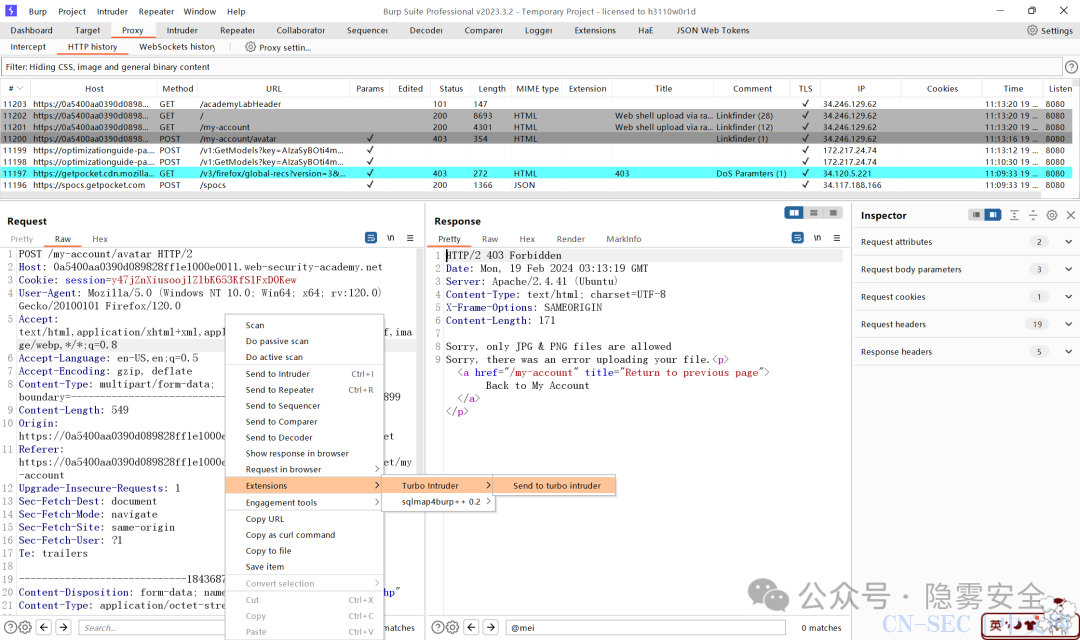Image resolution: width=1080 pixels, height=640 pixels.
Task: Open Request search settings gear
Action: [25, 627]
